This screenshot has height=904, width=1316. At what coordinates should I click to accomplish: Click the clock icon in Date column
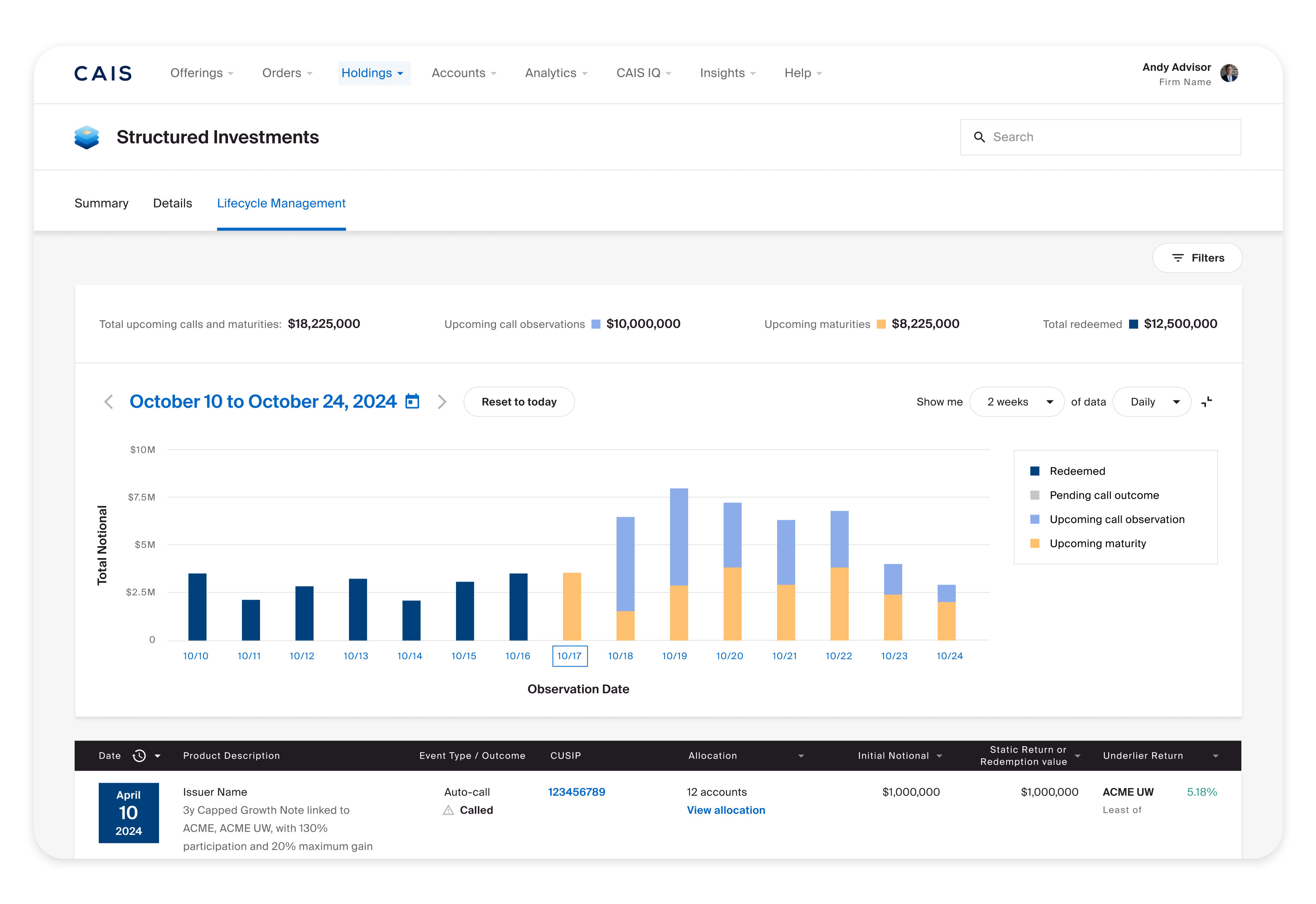pos(139,756)
